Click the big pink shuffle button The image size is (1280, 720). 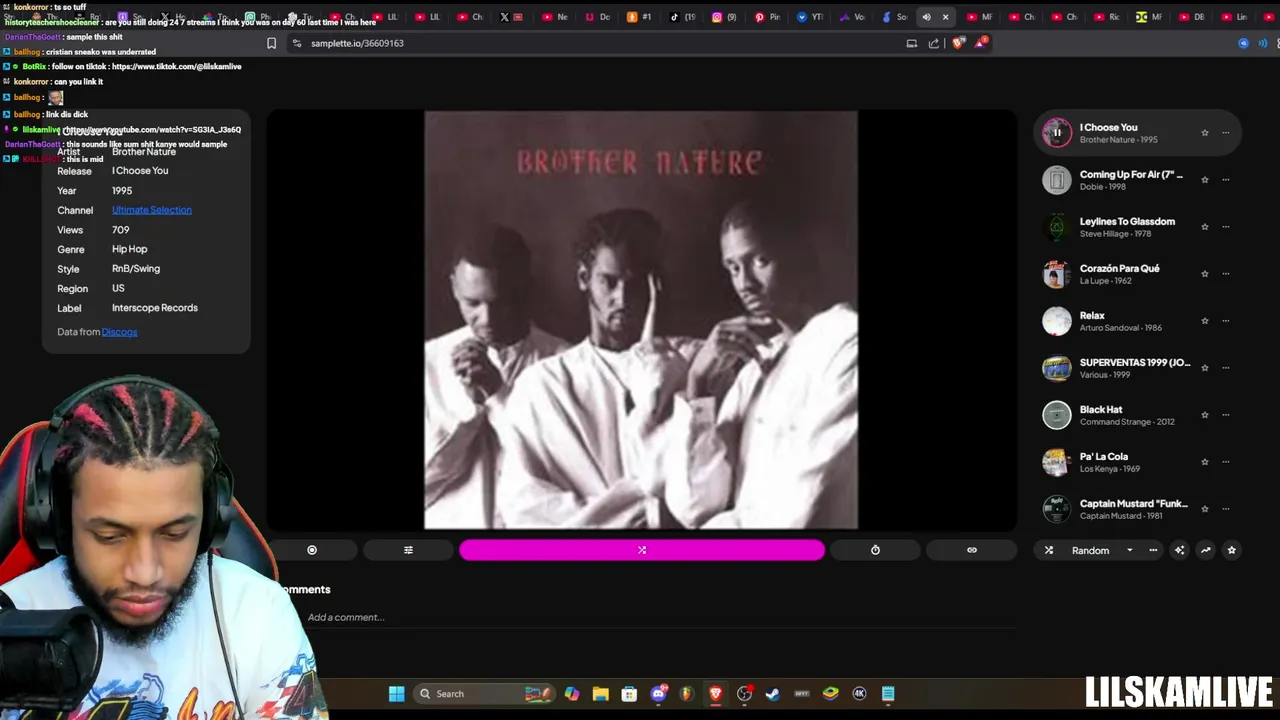click(x=642, y=550)
